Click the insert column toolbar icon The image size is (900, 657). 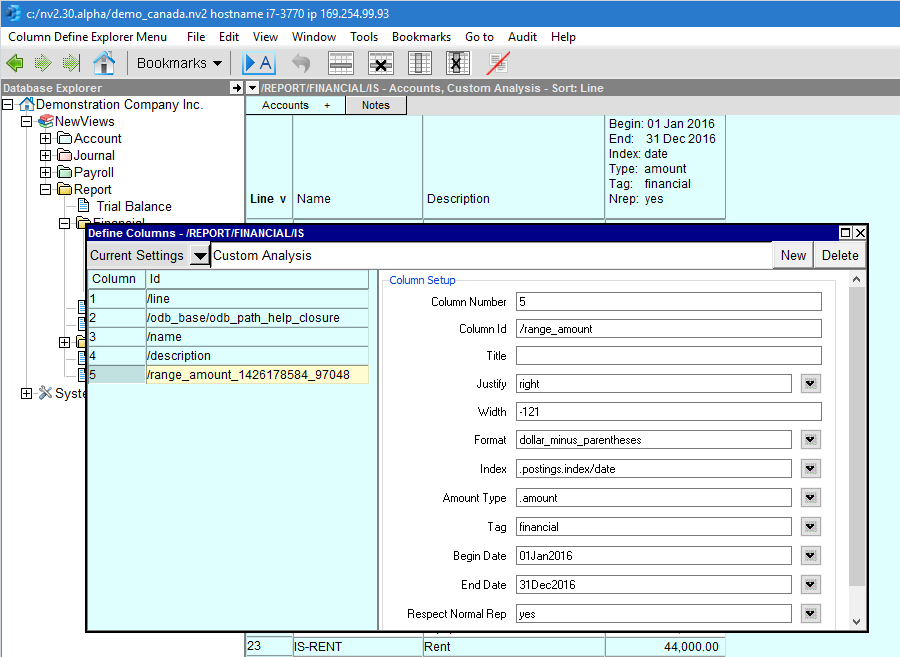tap(420, 63)
